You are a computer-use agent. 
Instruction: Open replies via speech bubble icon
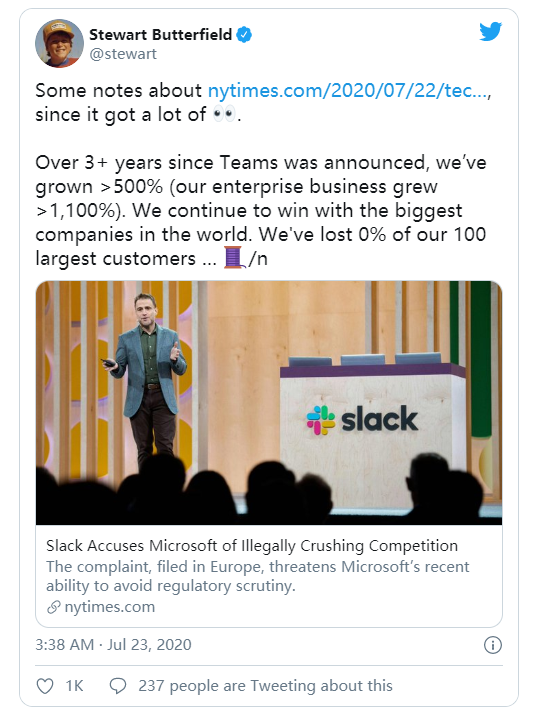point(118,686)
